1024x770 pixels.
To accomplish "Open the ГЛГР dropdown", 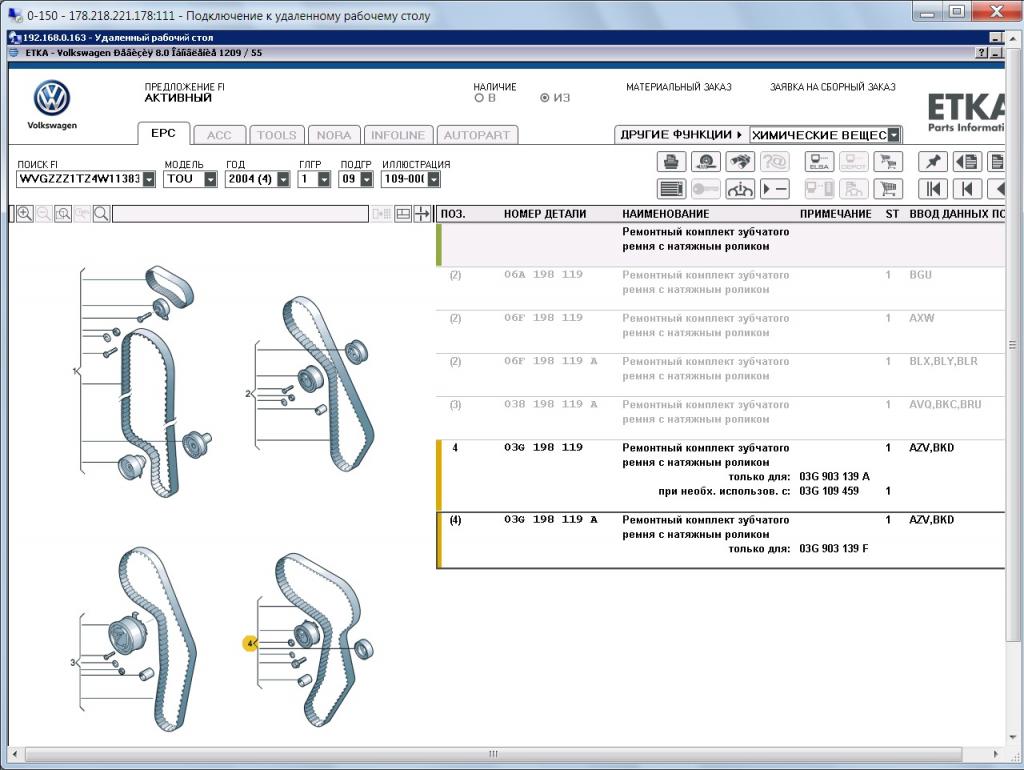I will 324,179.
